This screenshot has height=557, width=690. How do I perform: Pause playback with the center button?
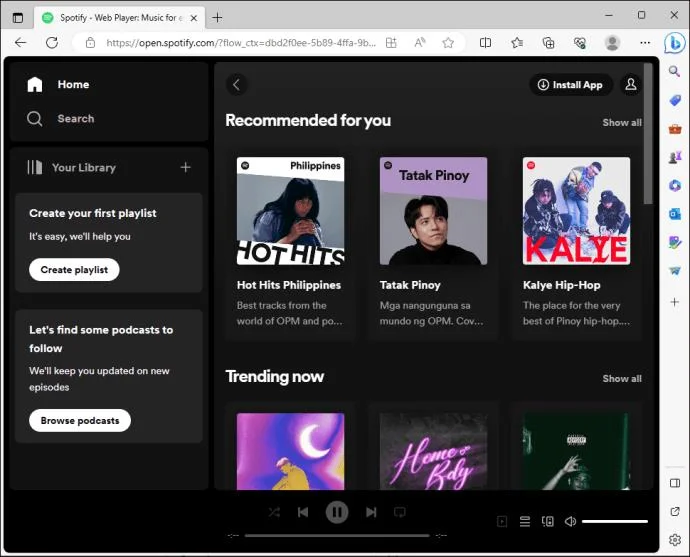[x=337, y=512]
